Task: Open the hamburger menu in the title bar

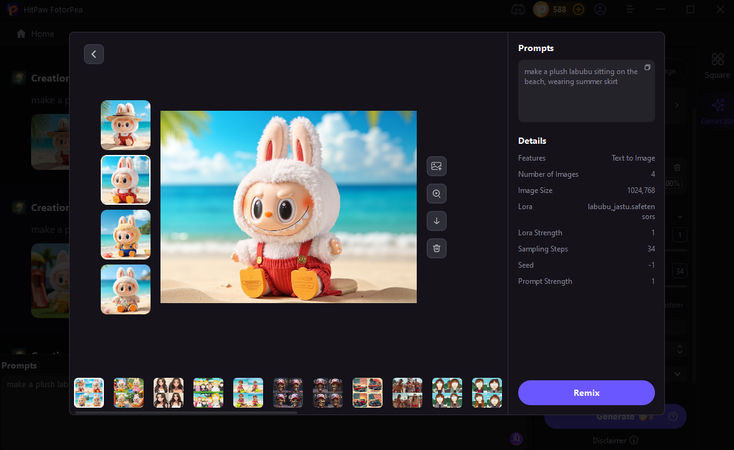Action: [630, 9]
